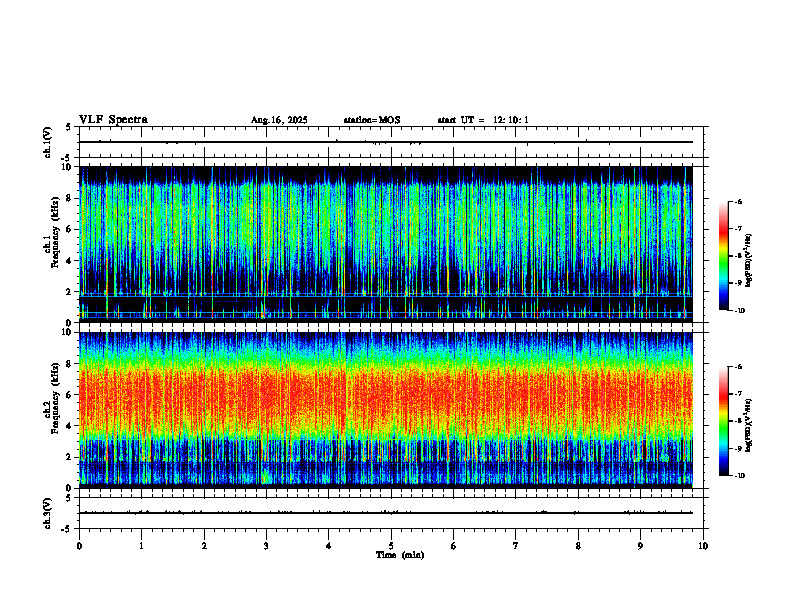Click the "-10" label on lower color scale
Image resolution: width=792 pixels, height=612 pixels.
click(x=739, y=476)
